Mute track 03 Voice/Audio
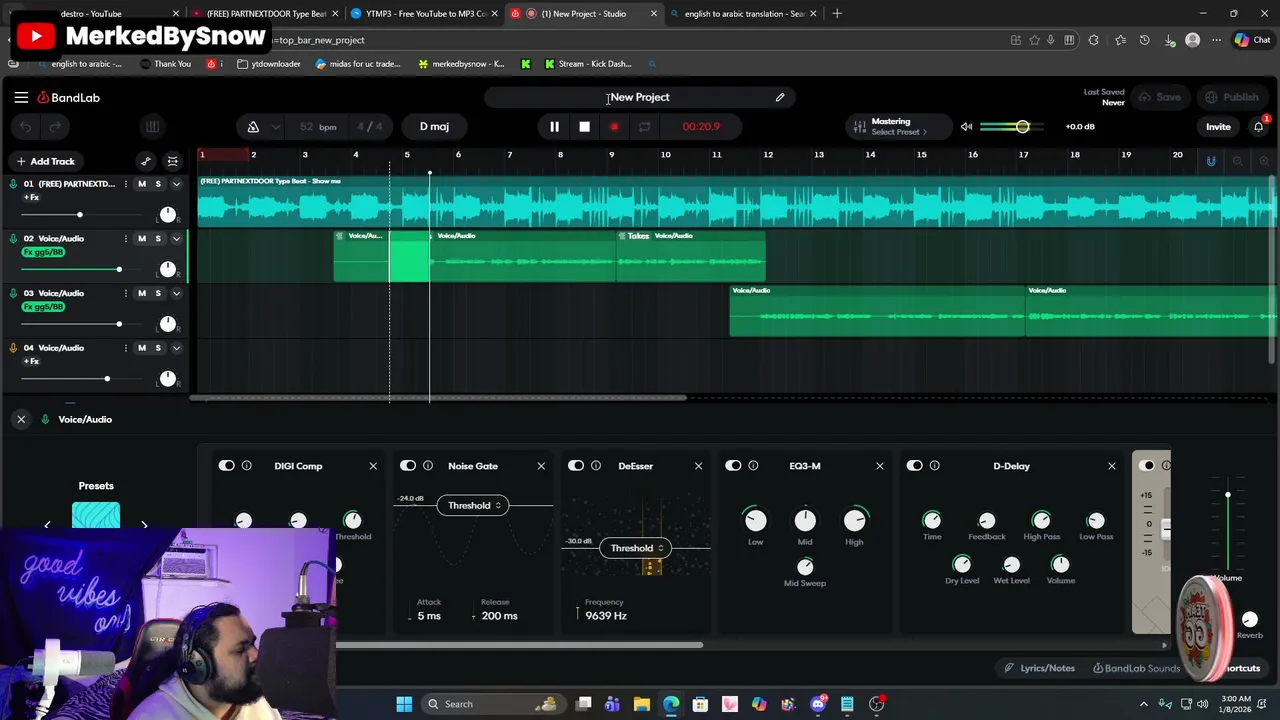Screen dimensions: 1280x720 click(141, 293)
